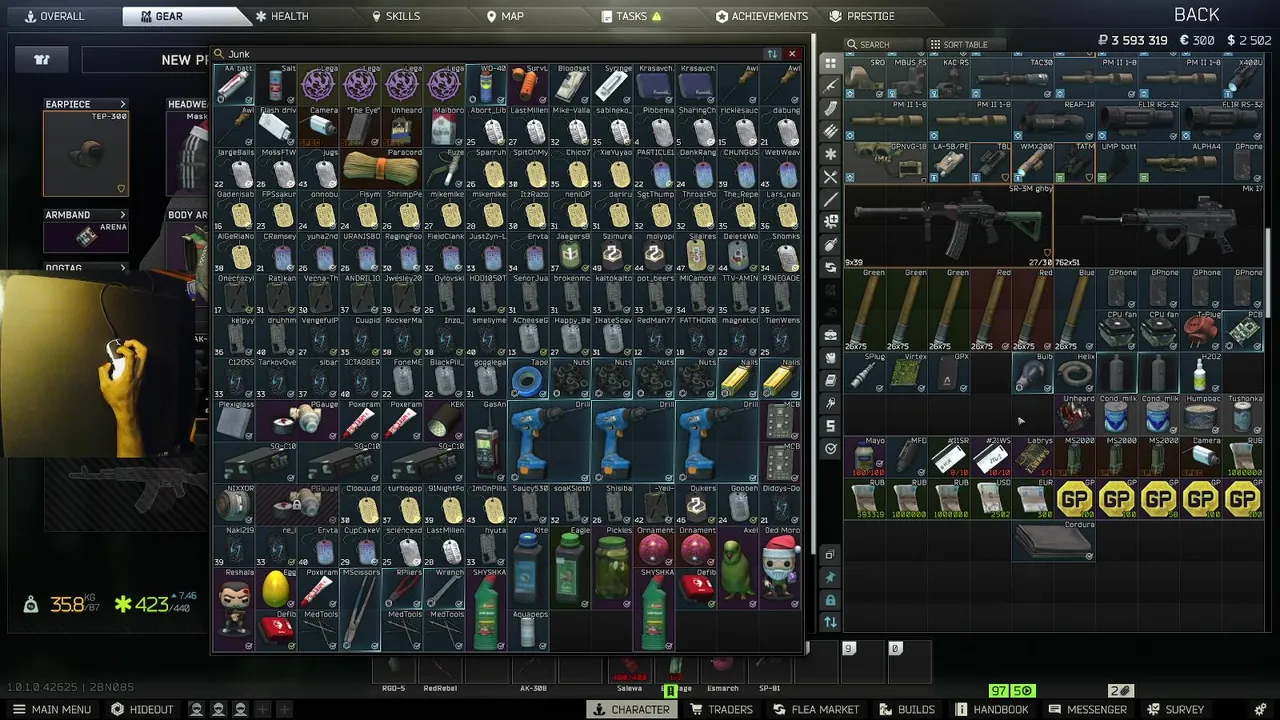Screen dimensions: 1280x720
Task: View the ACHIEVEMENTS tab
Action: [762, 16]
